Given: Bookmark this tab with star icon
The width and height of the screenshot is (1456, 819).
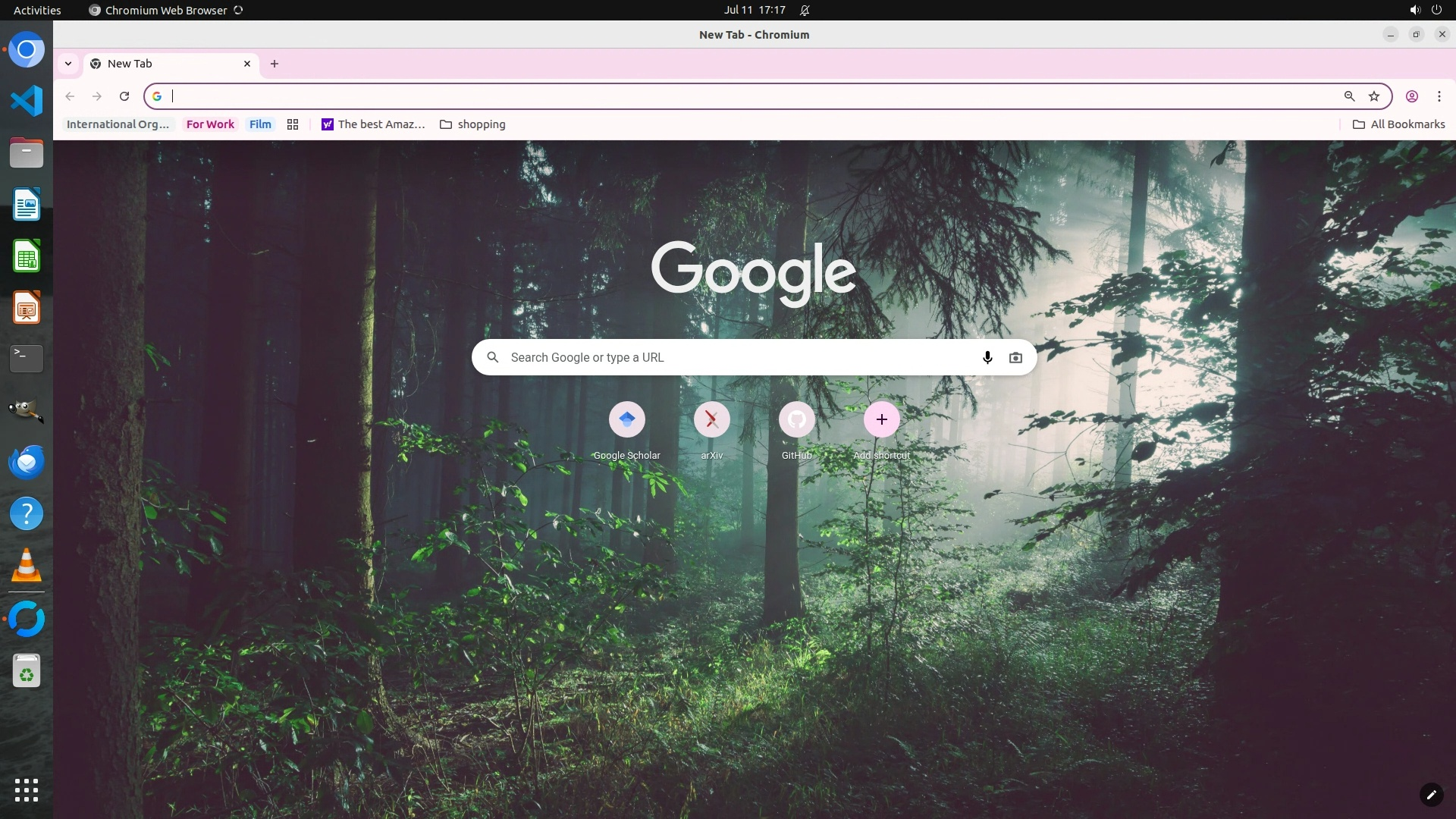Looking at the screenshot, I should pos(1374,96).
